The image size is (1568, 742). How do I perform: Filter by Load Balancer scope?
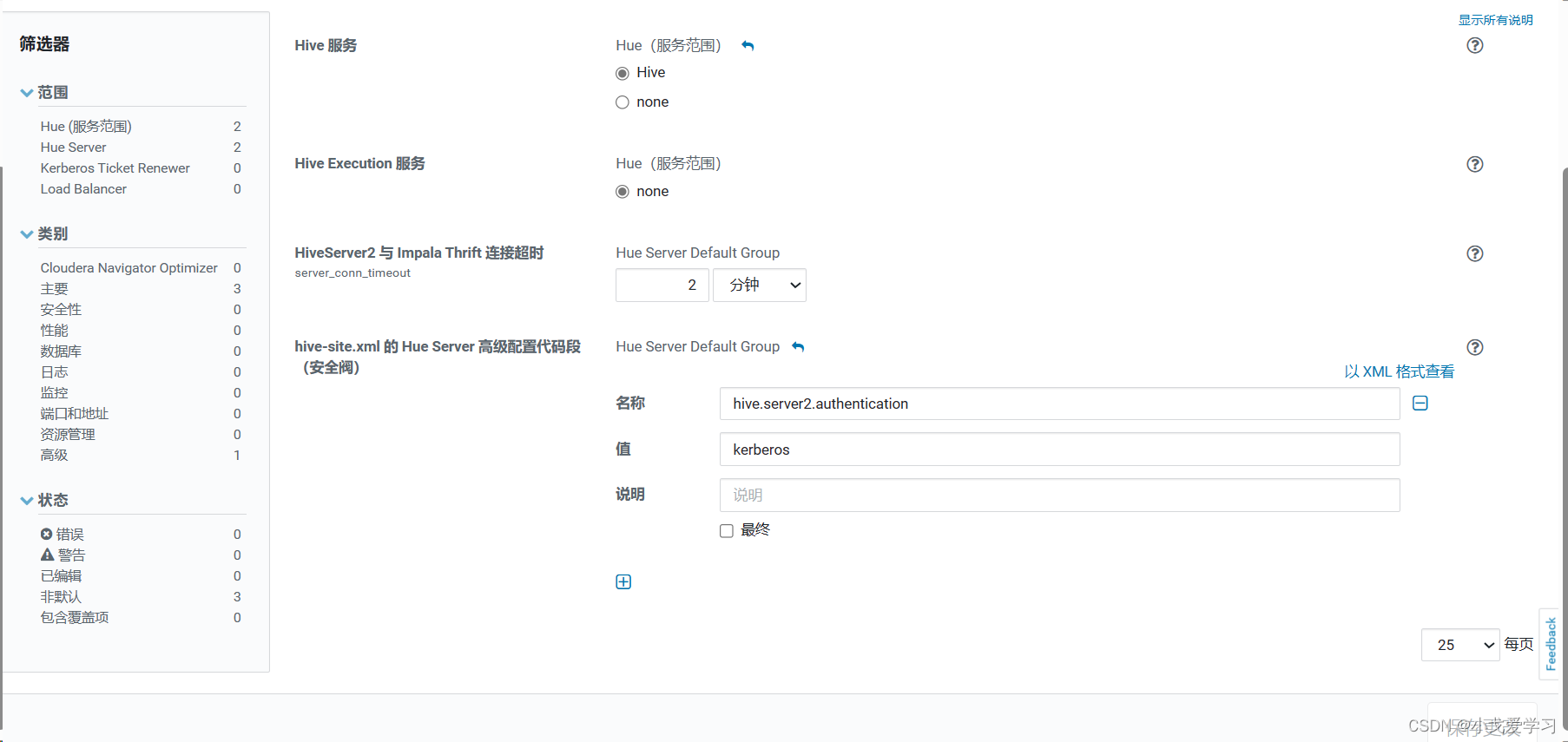pos(83,189)
